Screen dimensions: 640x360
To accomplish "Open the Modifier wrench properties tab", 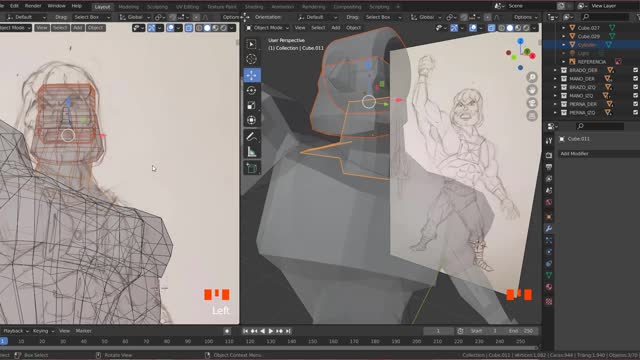I will click(x=549, y=229).
